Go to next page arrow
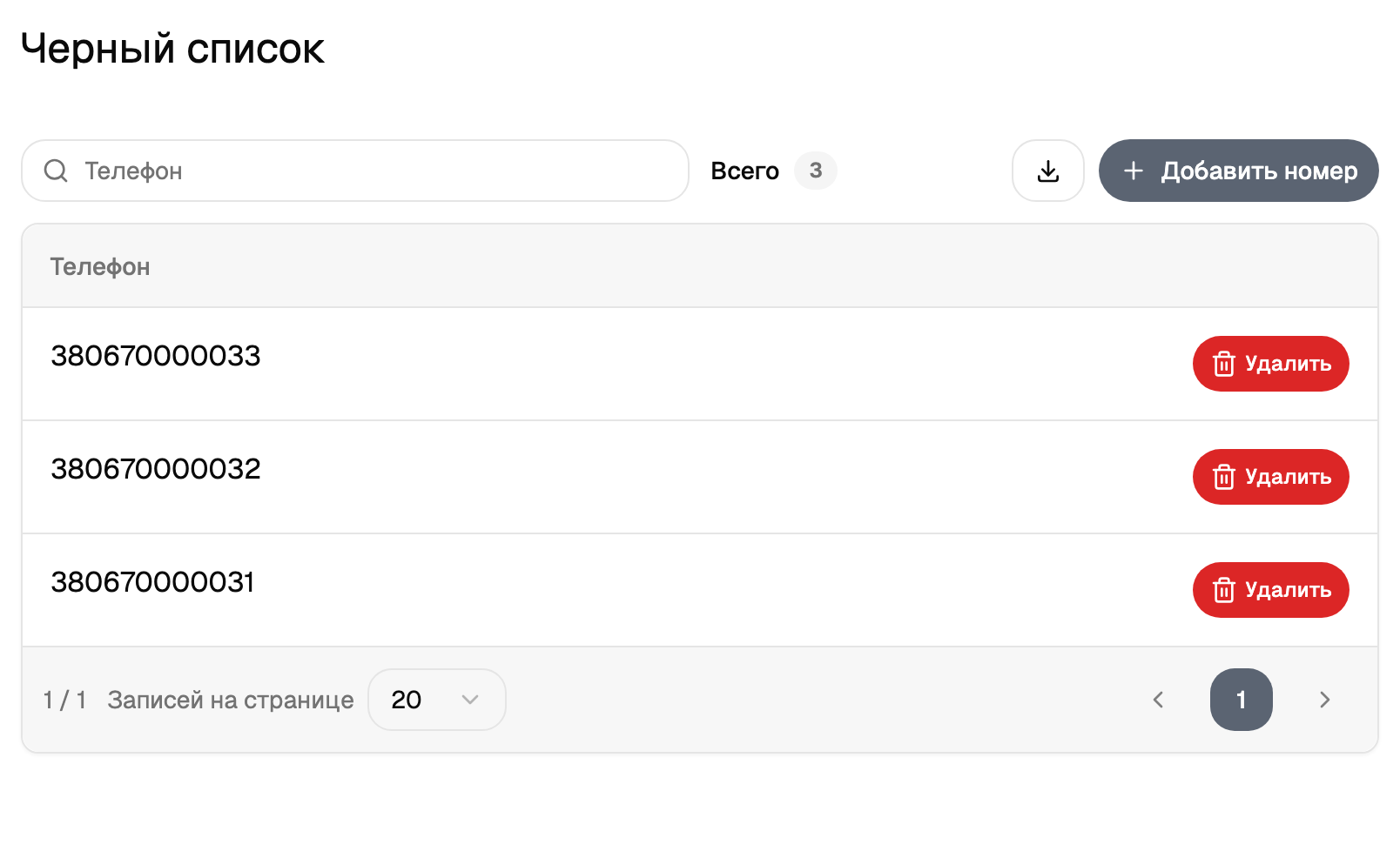 point(1325,700)
